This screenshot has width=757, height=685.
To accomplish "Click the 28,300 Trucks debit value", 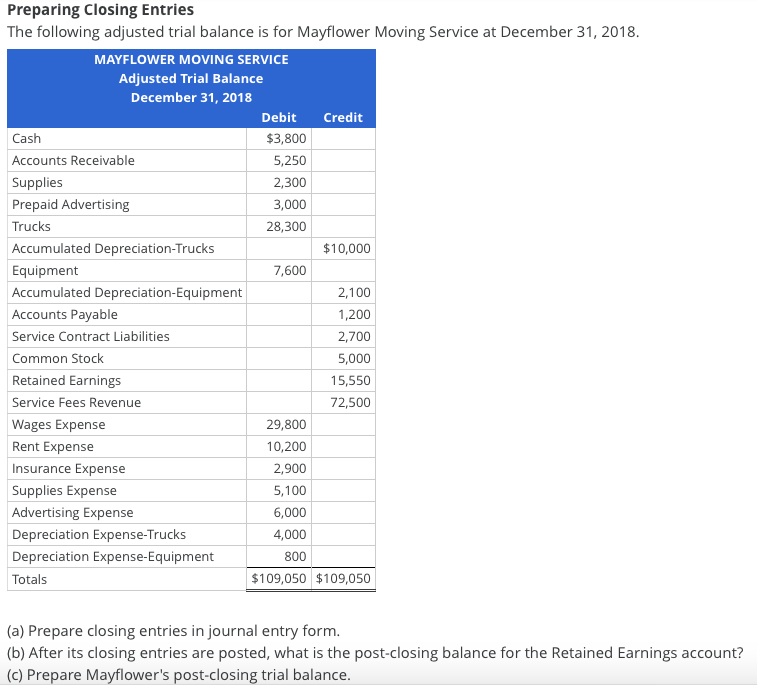I will point(286,226).
